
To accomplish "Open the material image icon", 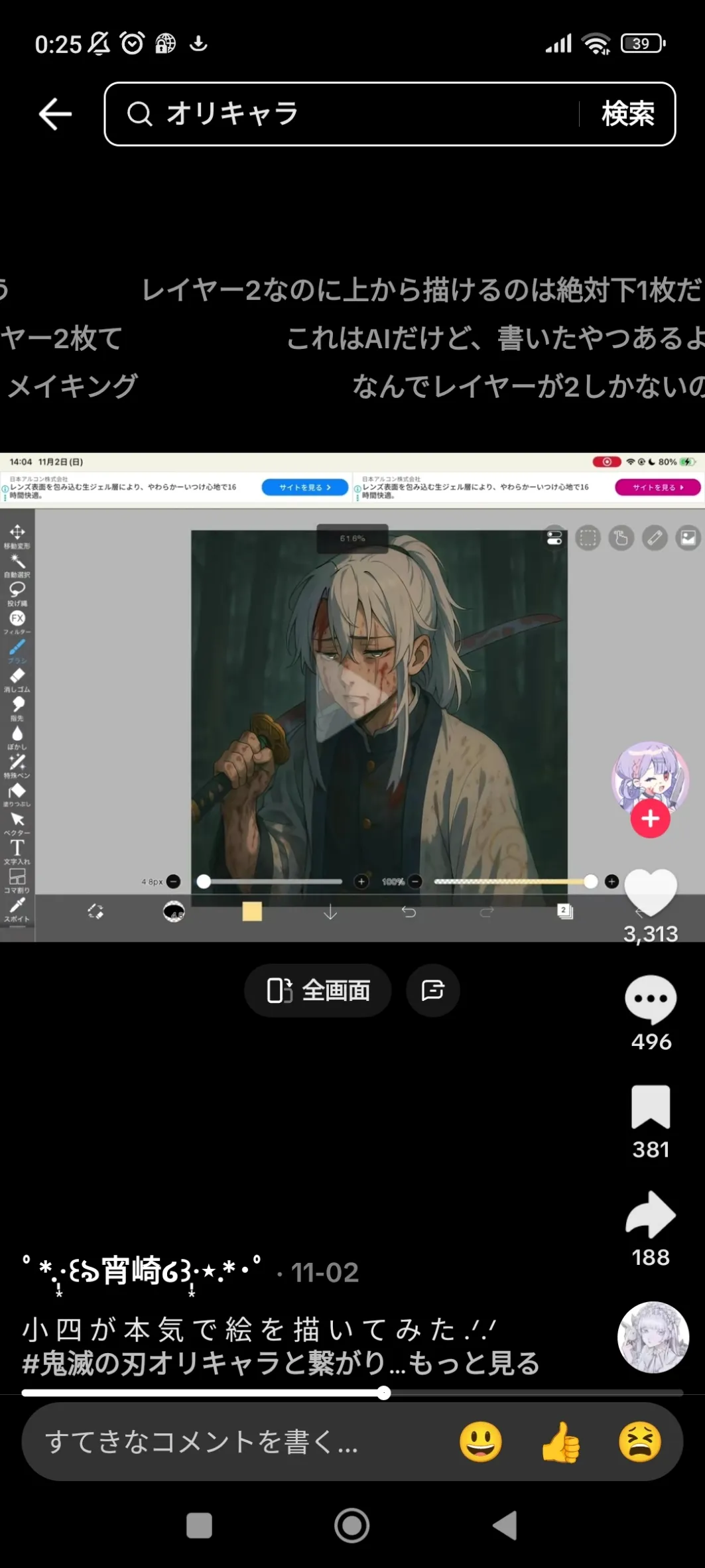I will click(x=688, y=538).
